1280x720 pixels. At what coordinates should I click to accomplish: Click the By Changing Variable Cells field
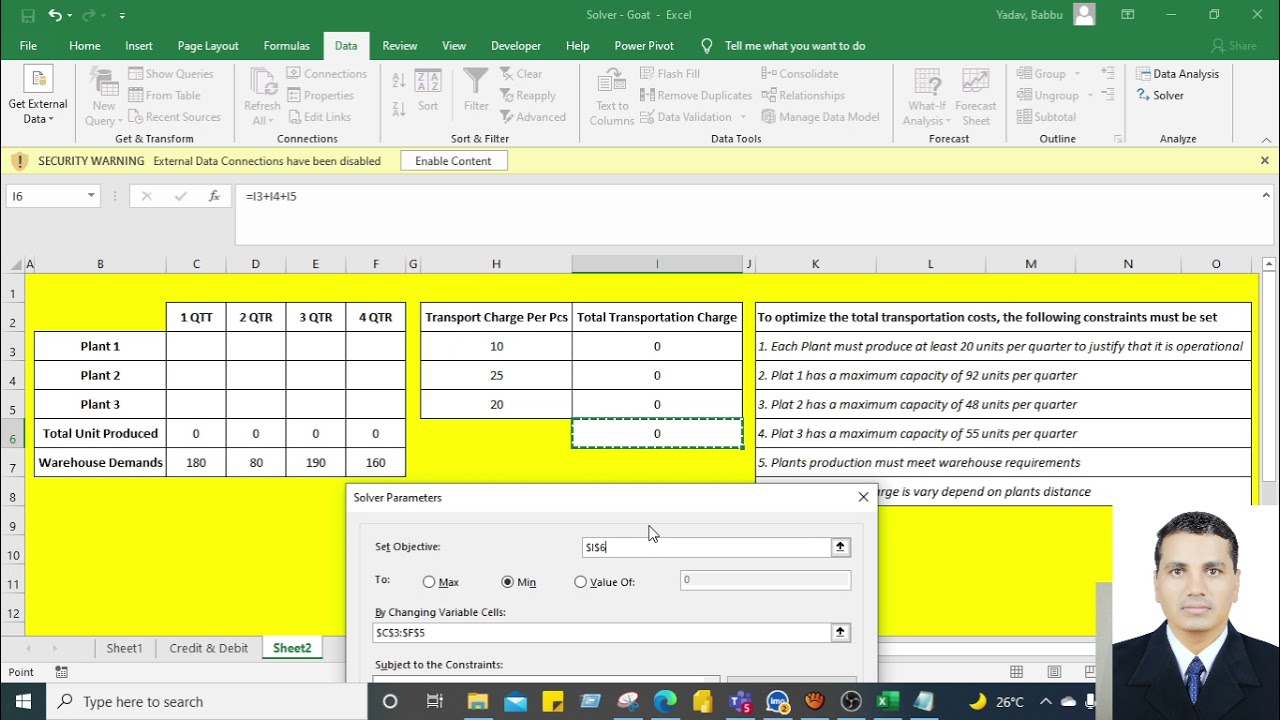(x=601, y=633)
